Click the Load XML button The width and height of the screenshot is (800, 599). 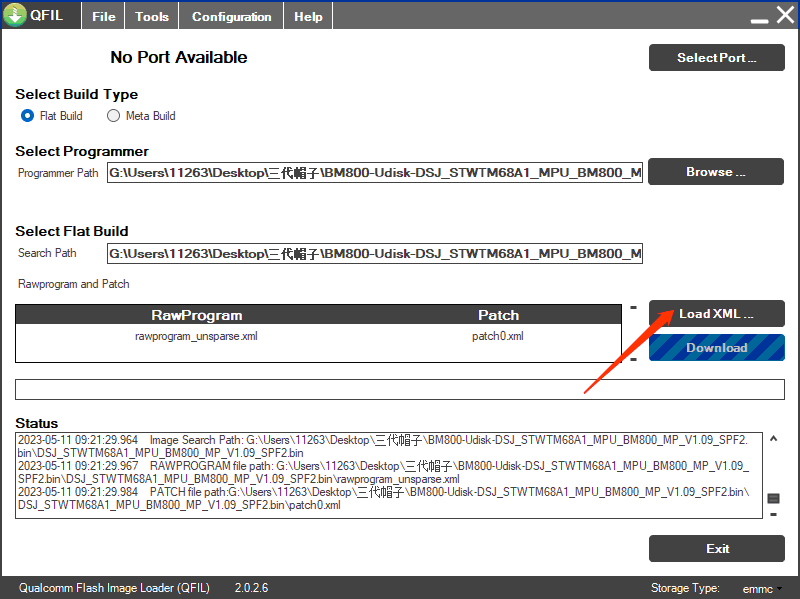(716, 314)
